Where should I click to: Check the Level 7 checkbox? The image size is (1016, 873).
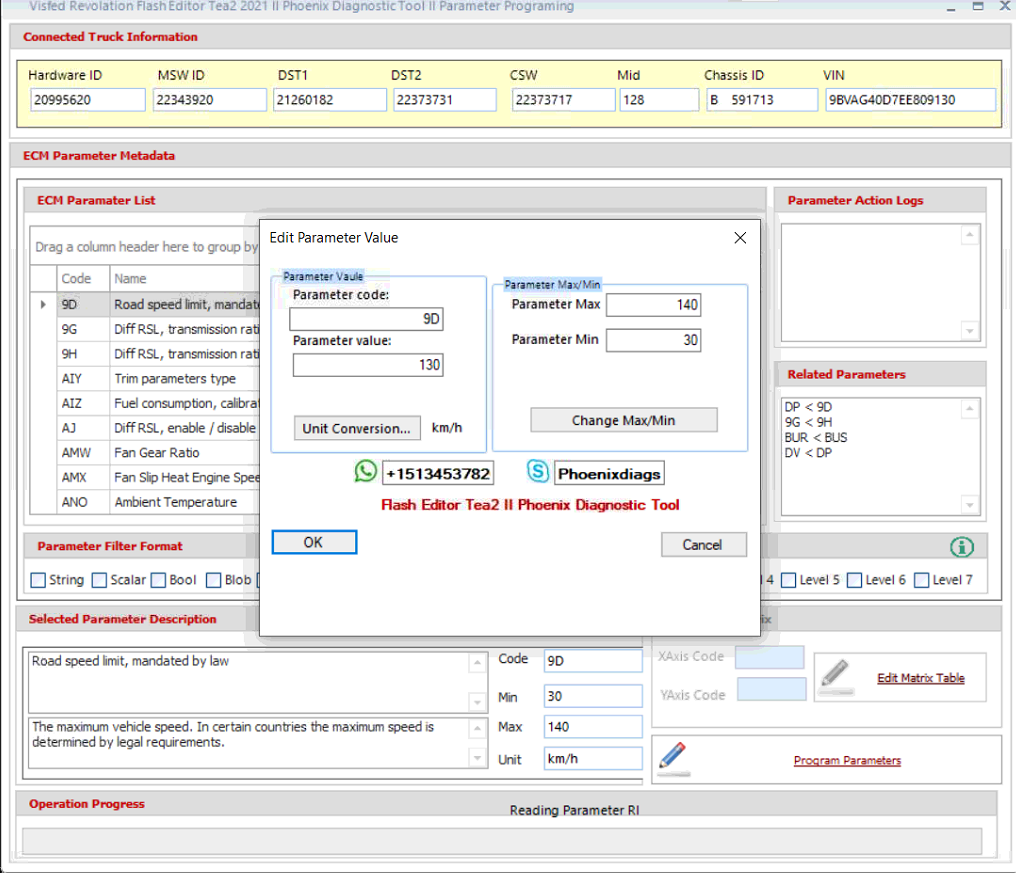921,580
